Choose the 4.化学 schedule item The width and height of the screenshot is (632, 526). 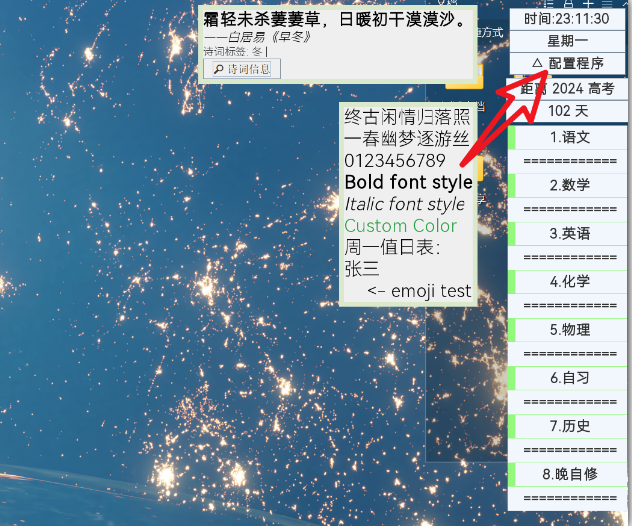coord(570,281)
